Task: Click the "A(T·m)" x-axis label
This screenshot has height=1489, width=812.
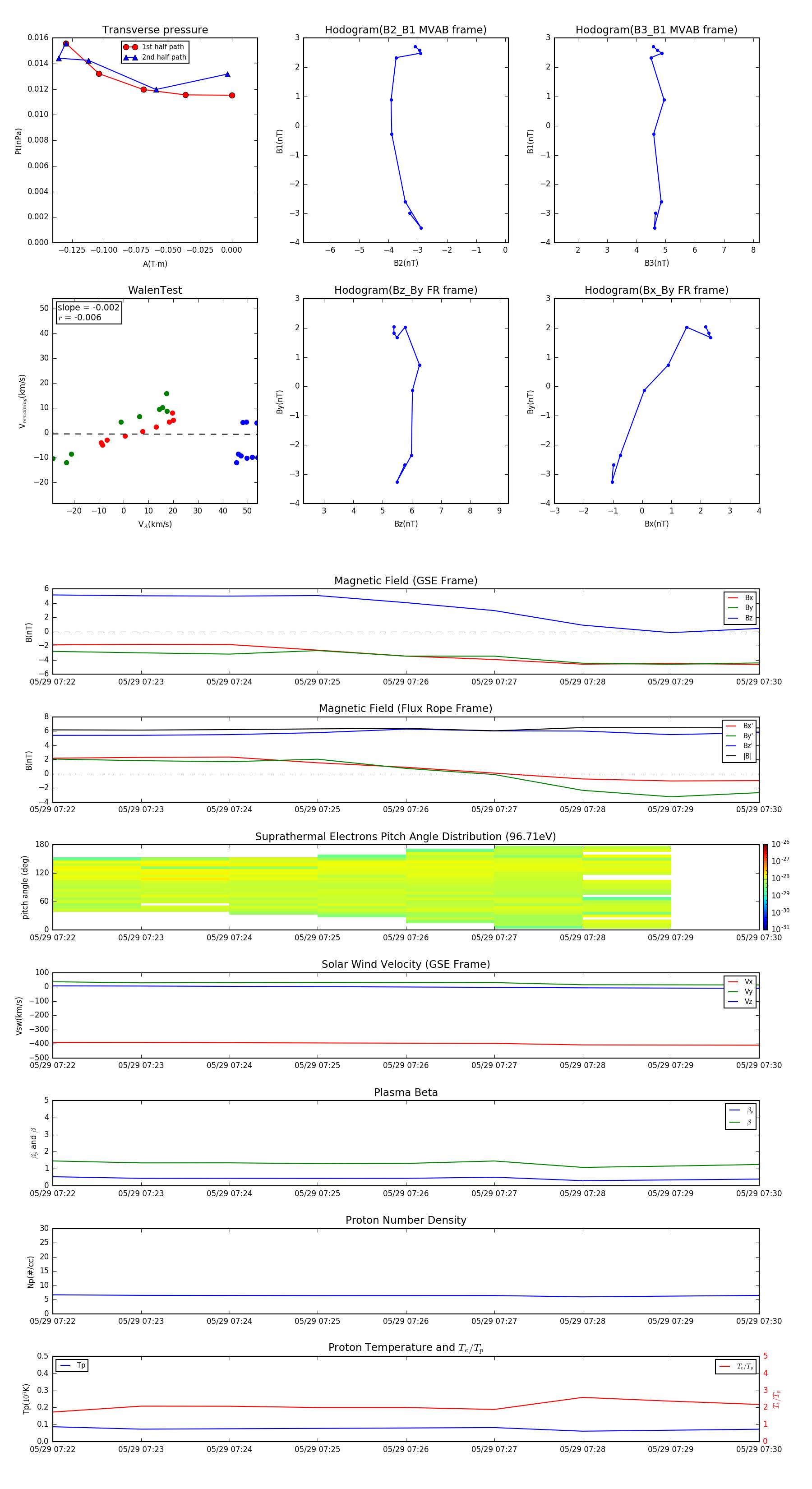Action: point(155,264)
